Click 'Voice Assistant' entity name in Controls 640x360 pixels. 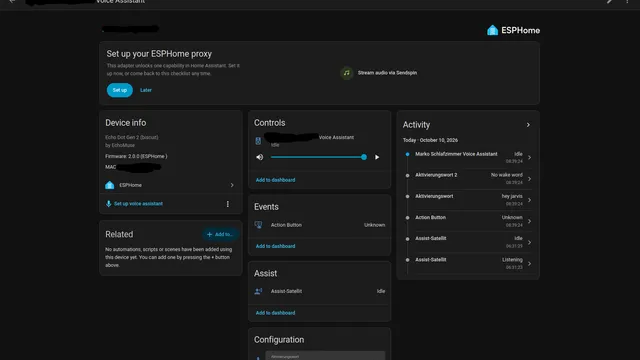click(336, 138)
